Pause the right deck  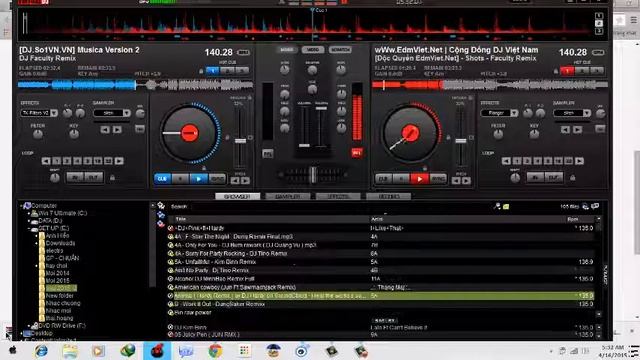click(x=401, y=179)
